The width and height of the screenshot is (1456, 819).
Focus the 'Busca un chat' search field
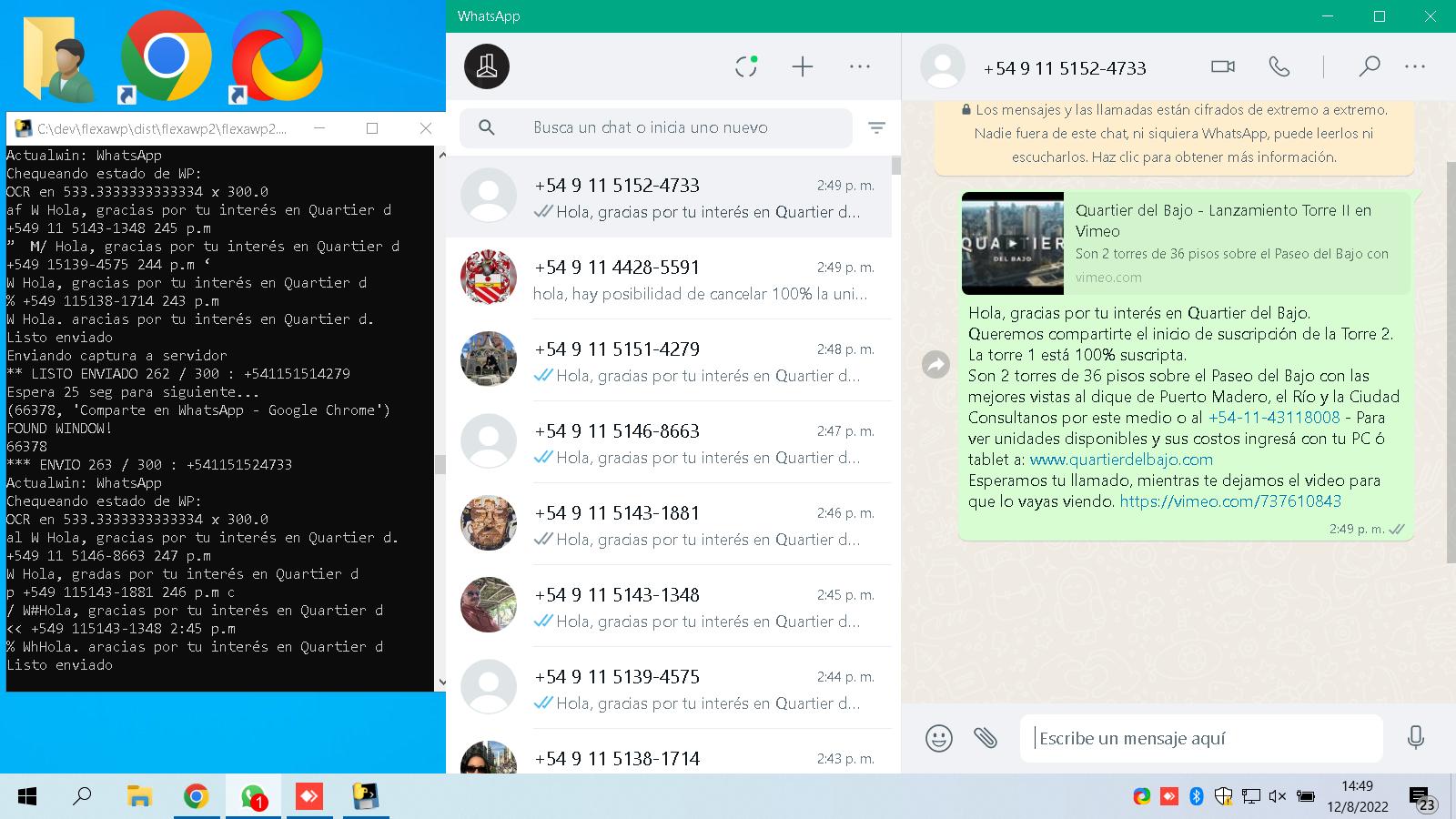point(656,128)
